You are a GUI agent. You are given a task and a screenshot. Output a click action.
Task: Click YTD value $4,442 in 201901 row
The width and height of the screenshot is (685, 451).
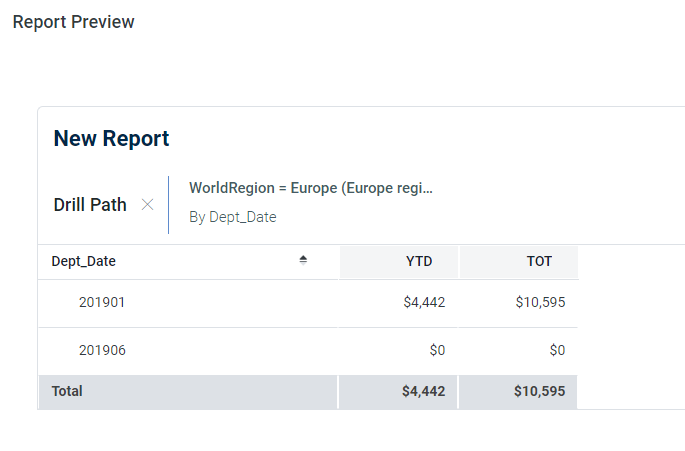(x=423, y=303)
